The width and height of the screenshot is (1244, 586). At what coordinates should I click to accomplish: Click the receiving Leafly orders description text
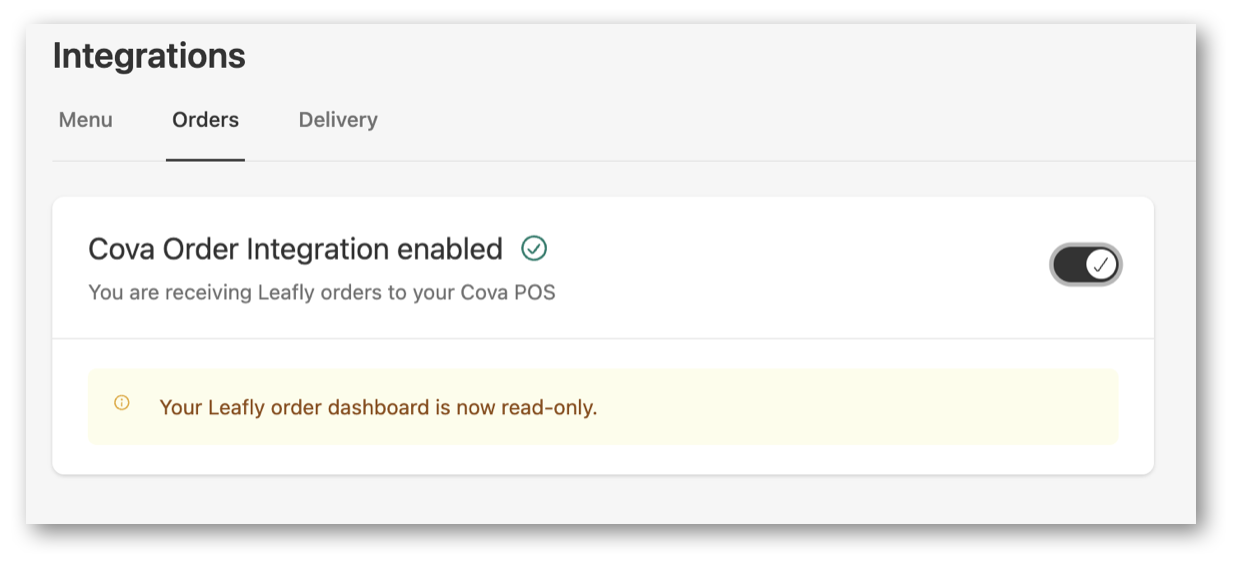[322, 293]
